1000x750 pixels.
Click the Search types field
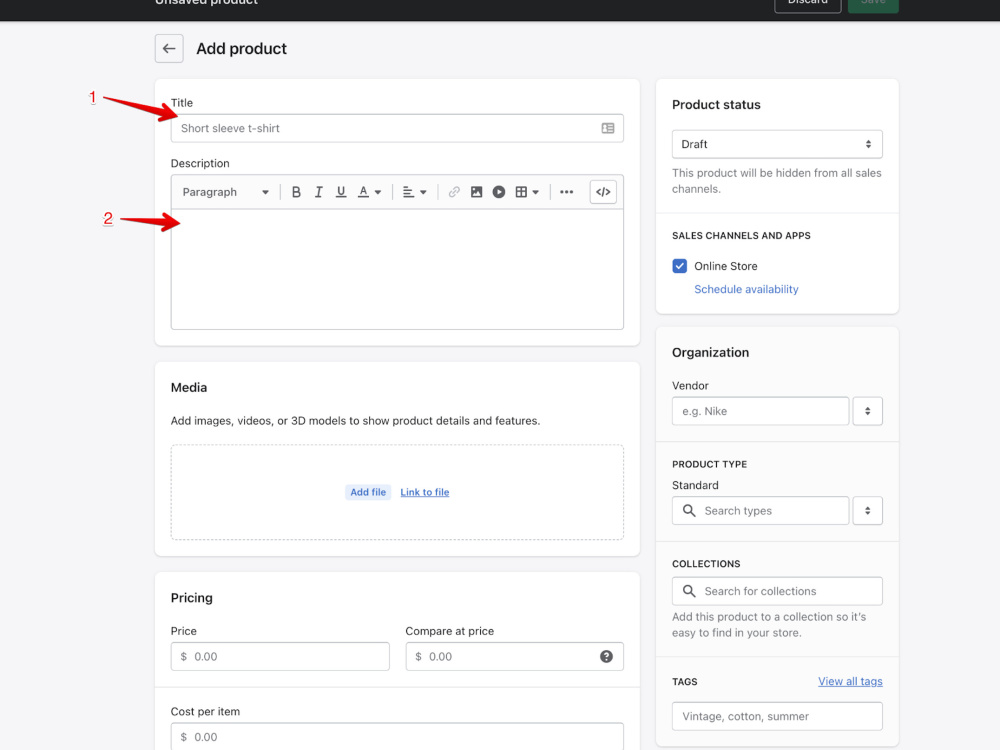[760, 511]
